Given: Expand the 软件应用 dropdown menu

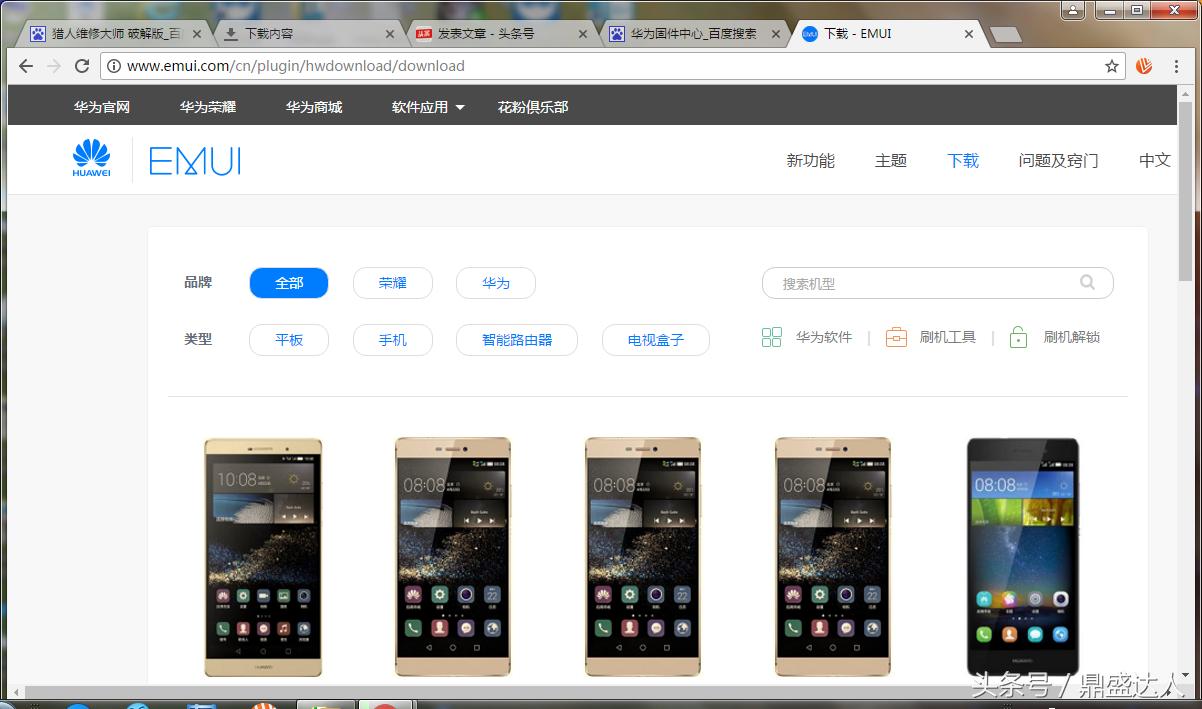Looking at the screenshot, I should (x=428, y=105).
